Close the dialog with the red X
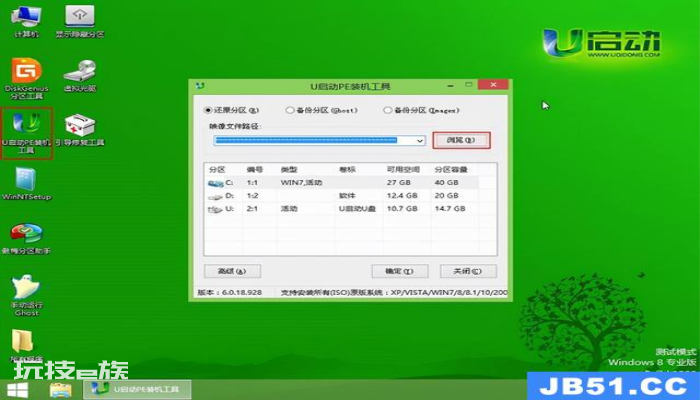Screen dimensions: 700x400 click(493, 85)
